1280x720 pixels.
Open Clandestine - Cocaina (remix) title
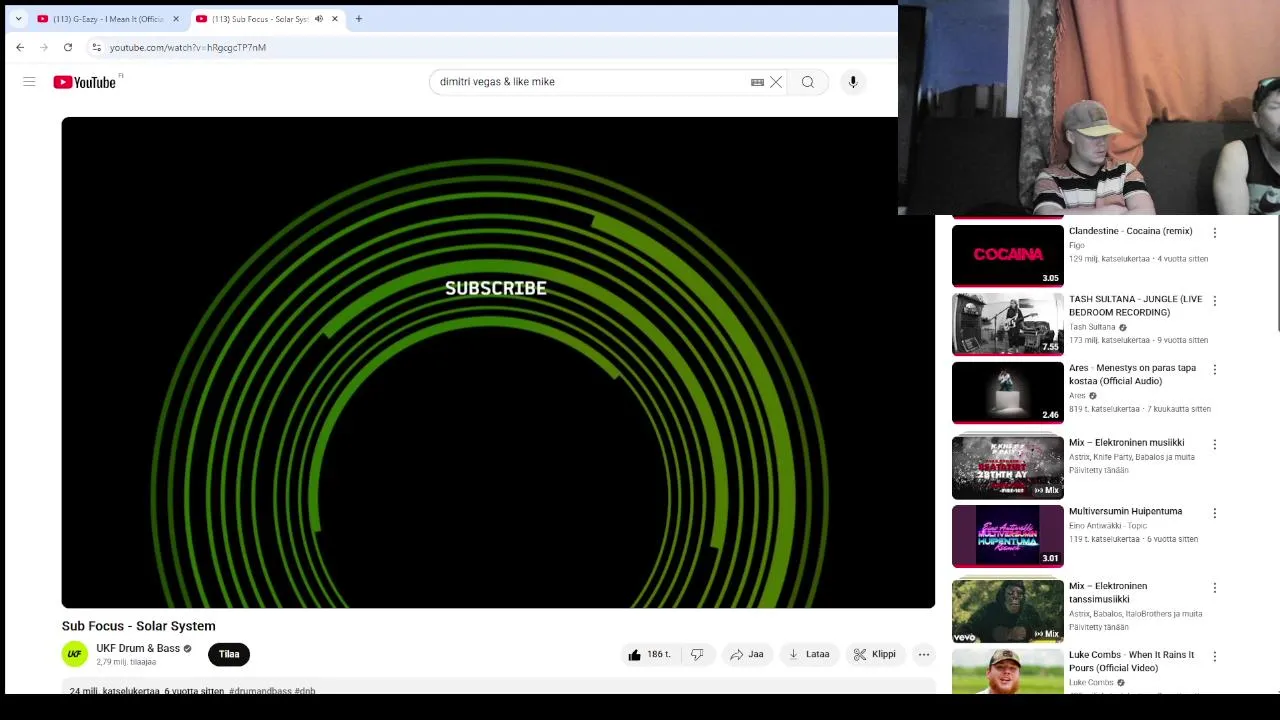(1131, 231)
